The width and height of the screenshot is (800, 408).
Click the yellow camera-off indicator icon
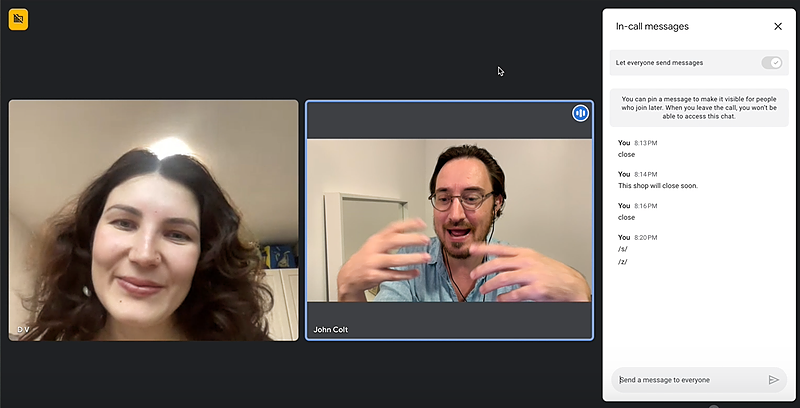(x=18, y=20)
